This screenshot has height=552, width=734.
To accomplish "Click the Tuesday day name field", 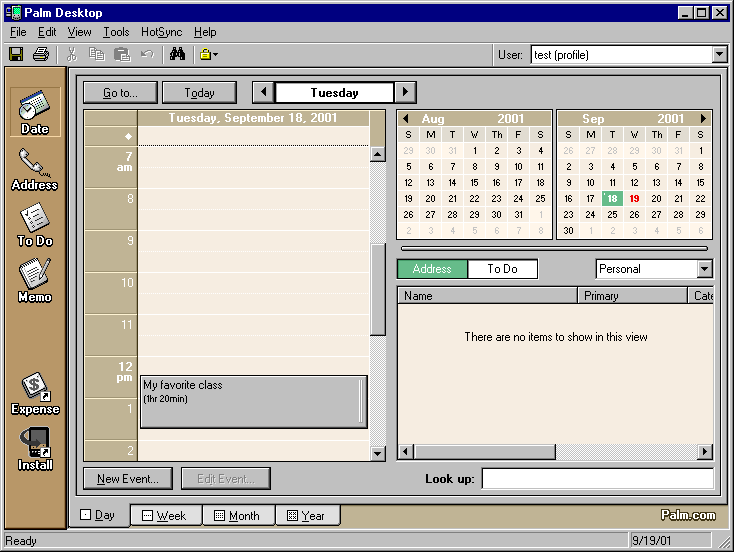I will tap(334, 93).
